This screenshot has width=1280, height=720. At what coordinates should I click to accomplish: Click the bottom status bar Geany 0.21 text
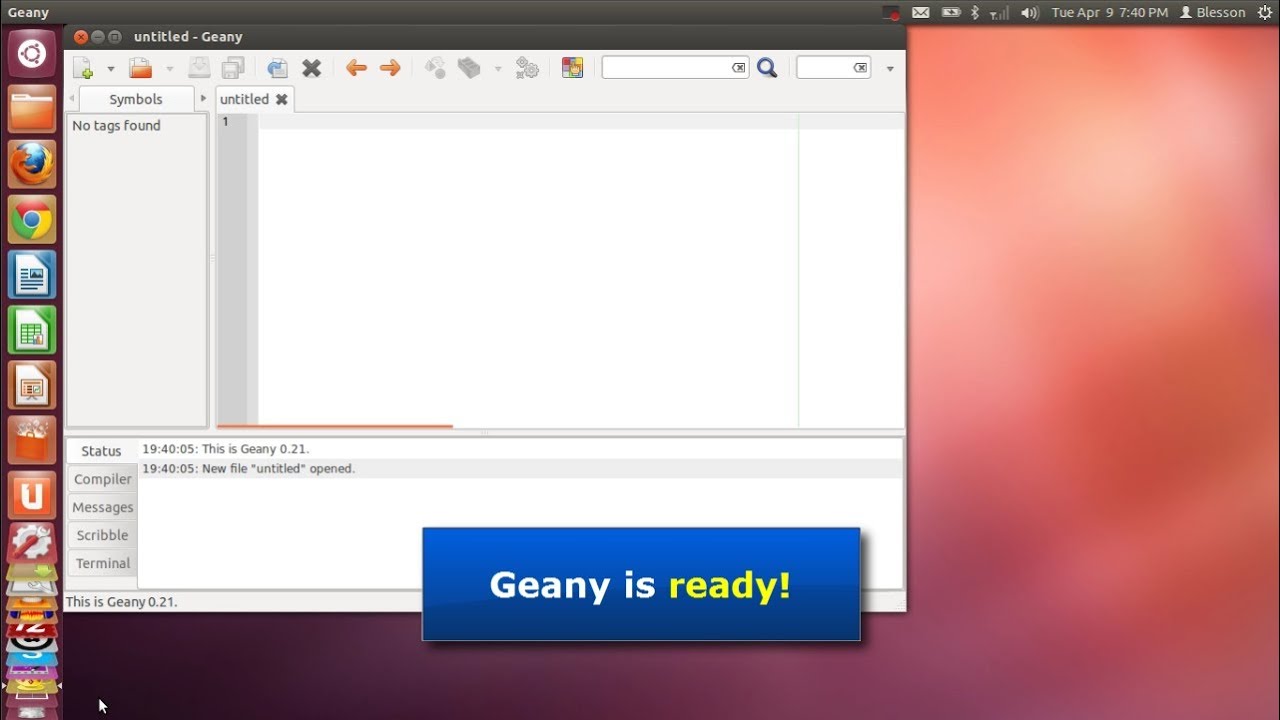(x=121, y=601)
